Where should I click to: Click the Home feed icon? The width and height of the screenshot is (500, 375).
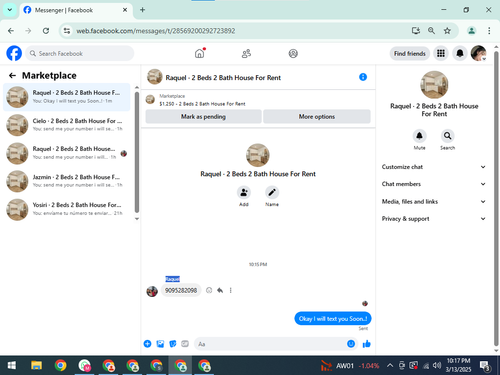(200, 53)
